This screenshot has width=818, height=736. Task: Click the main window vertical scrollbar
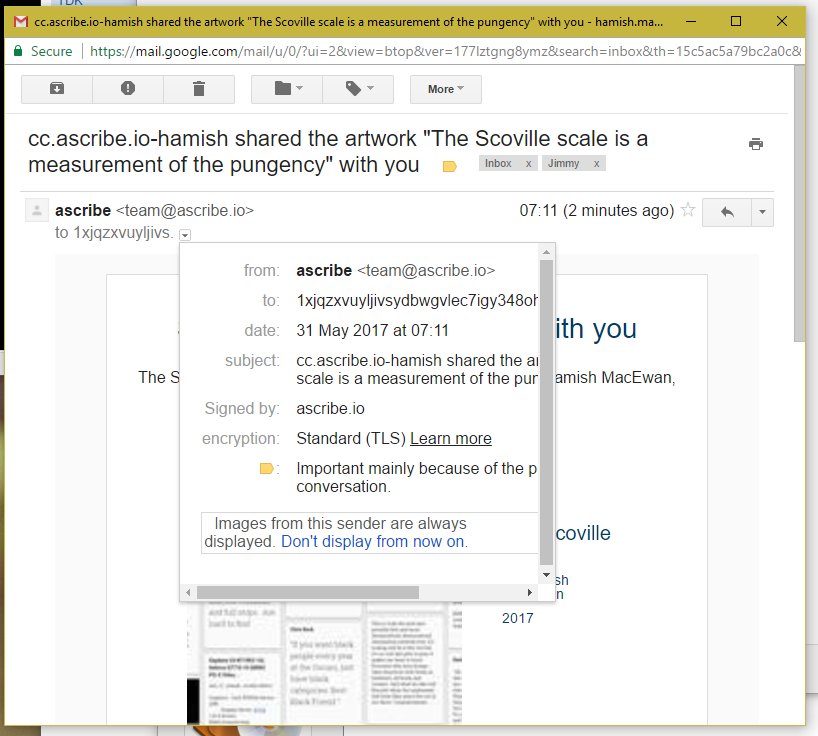click(799, 203)
